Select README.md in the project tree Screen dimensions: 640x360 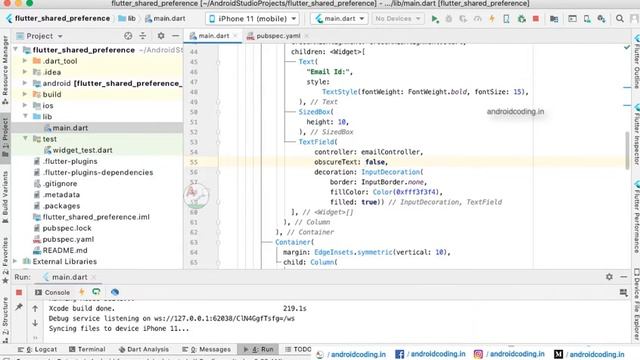click(x=64, y=250)
